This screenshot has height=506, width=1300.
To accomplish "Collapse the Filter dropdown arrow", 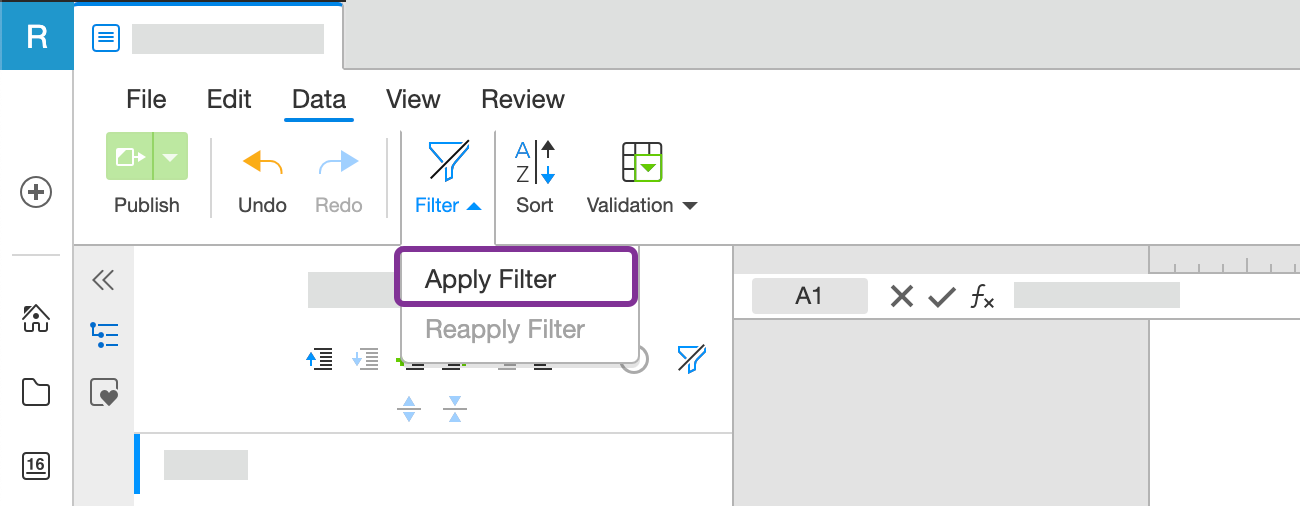I will (x=475, y=206).
